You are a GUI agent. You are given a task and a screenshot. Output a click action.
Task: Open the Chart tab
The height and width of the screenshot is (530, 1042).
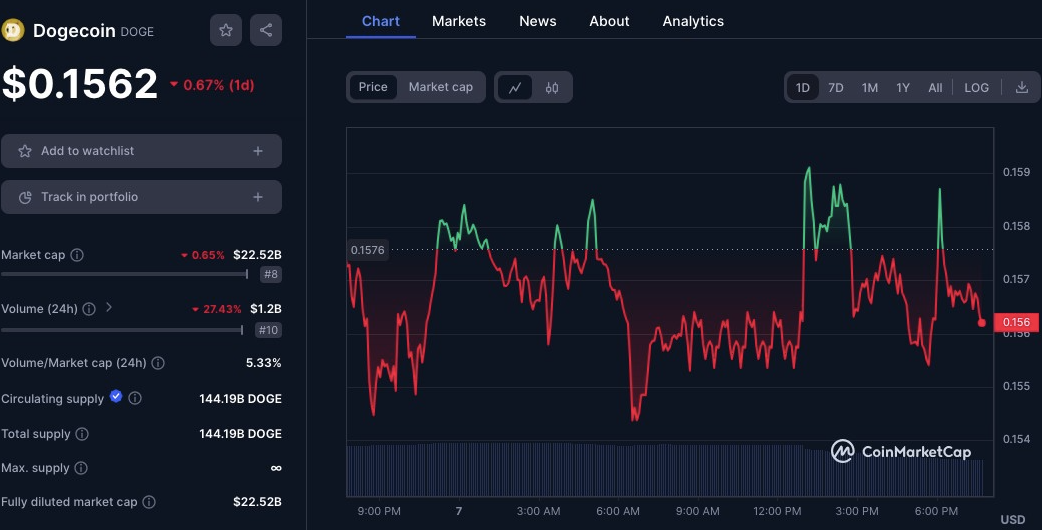[381, 21]
